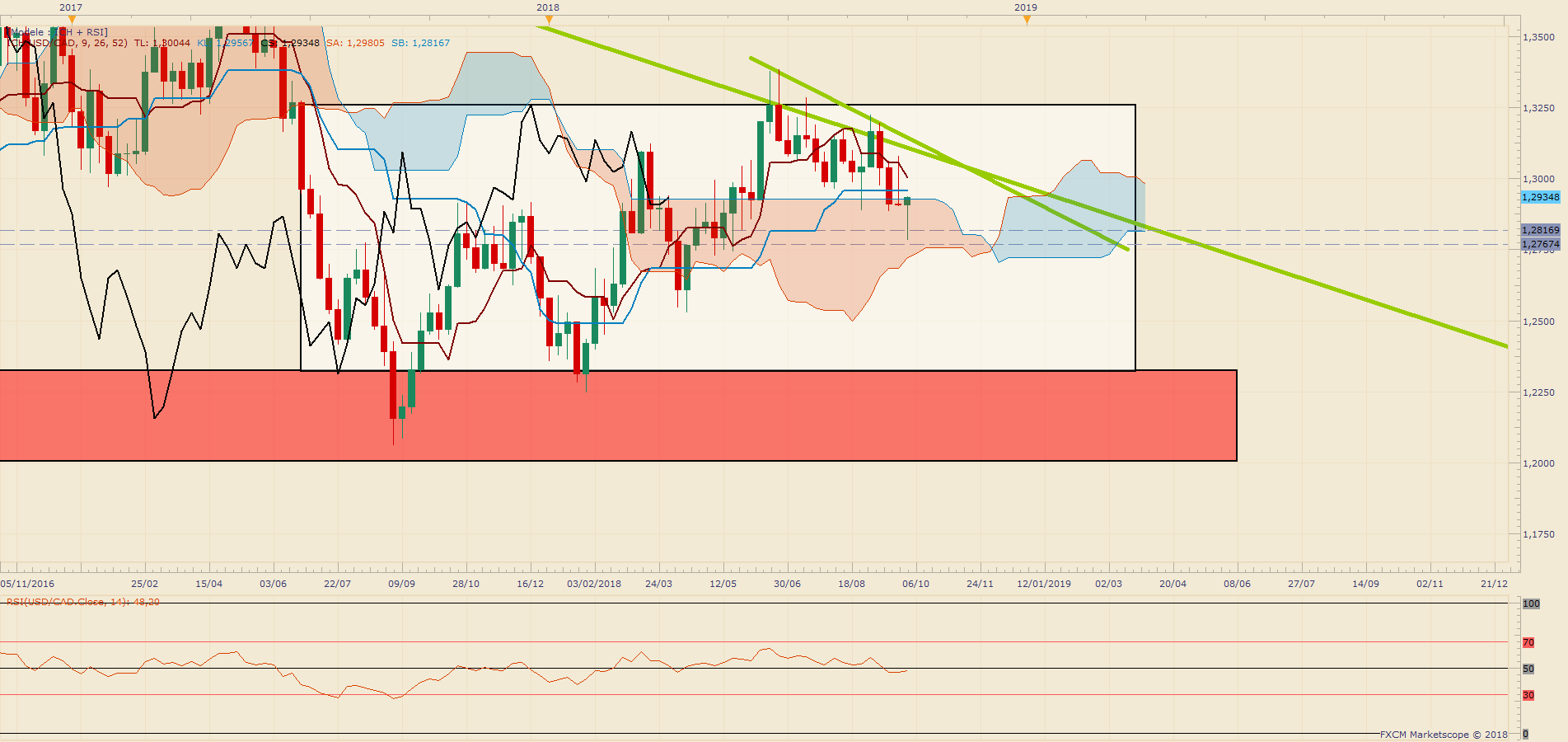1568x742 pixels.
Task: Click the RSI 0 level tag
Action: coord(1525,734)
